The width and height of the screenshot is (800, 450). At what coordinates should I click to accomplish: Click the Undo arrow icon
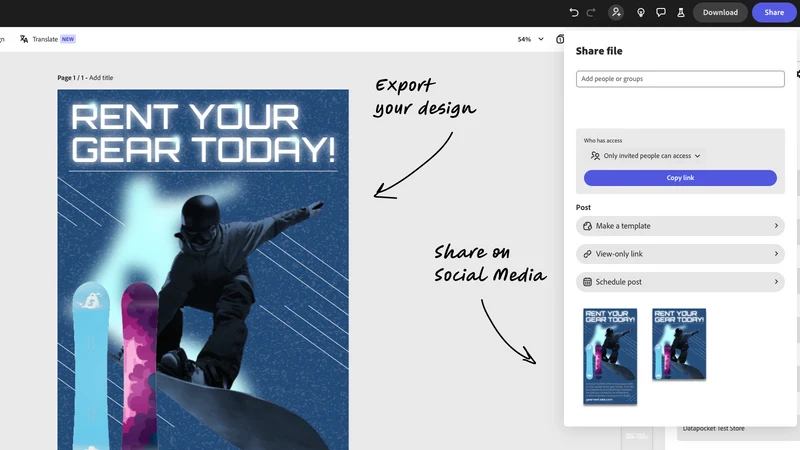point(573,12)
